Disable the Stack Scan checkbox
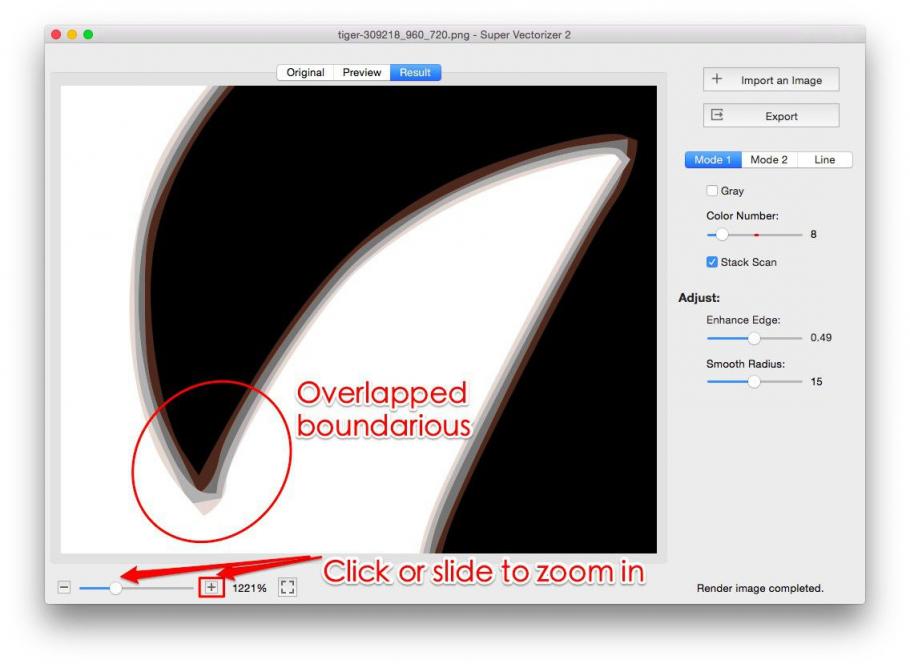This screenshot has width=910, height=668. coord(712,262)
